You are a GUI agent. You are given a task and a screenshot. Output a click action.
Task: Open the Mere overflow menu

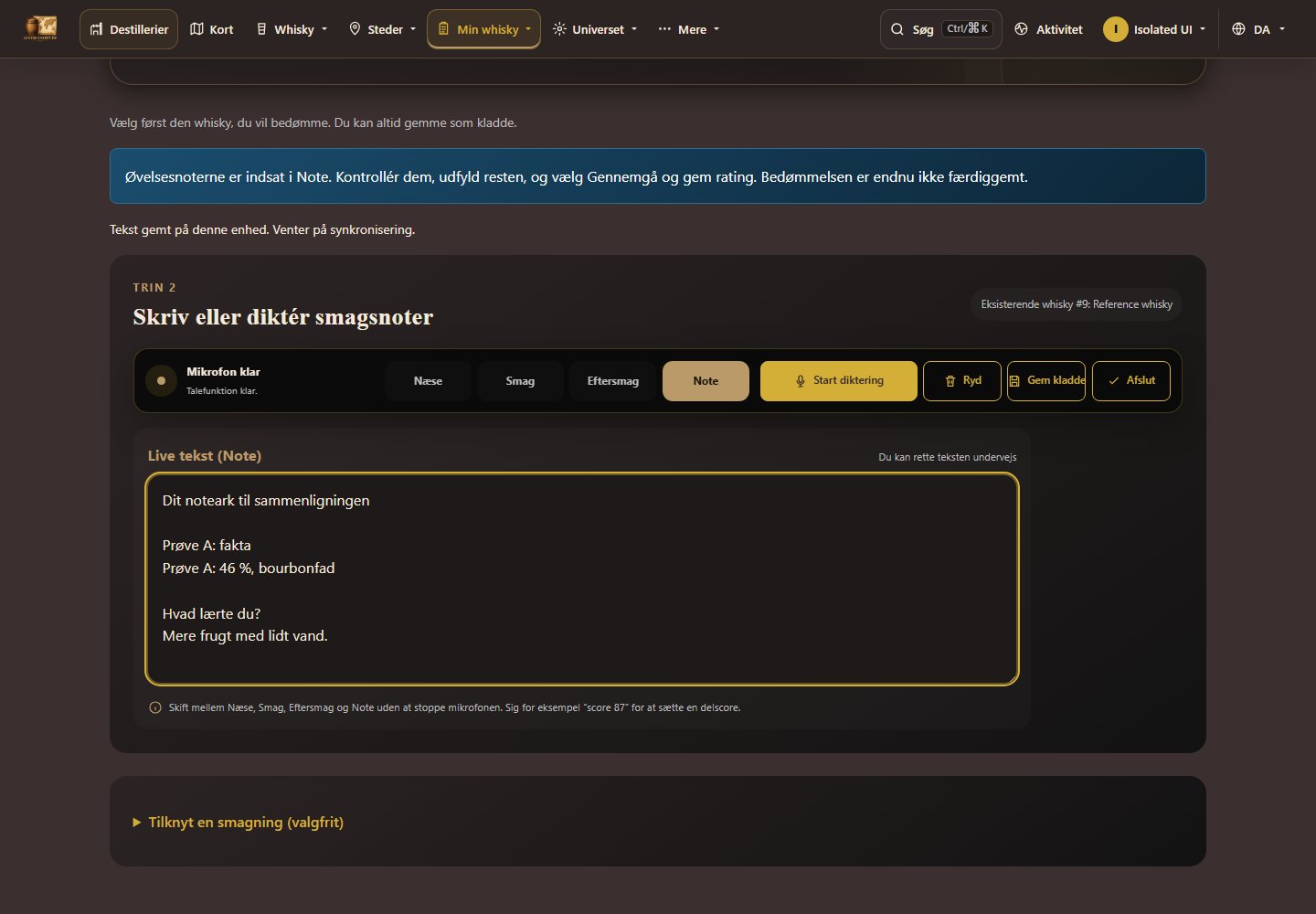pyautogui.click(x=689, y=29)
